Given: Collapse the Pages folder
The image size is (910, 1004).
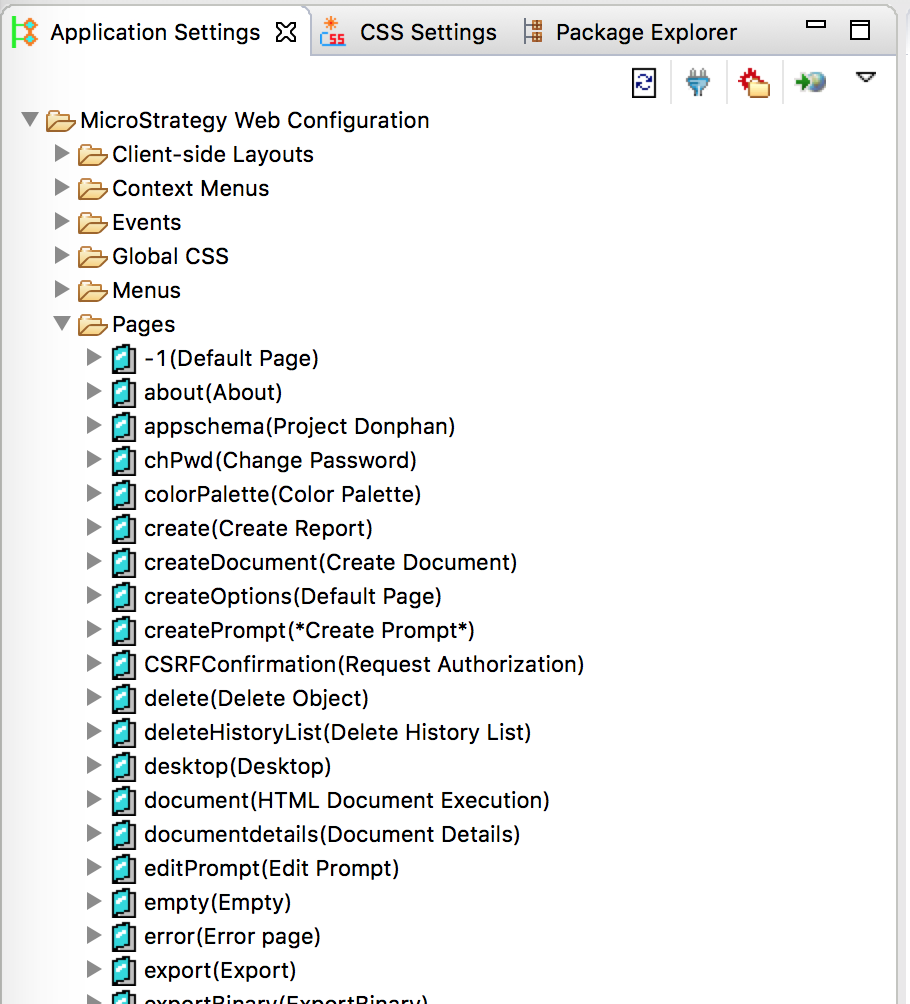Looking at the screenshot, I should click(x=62, y=324).
